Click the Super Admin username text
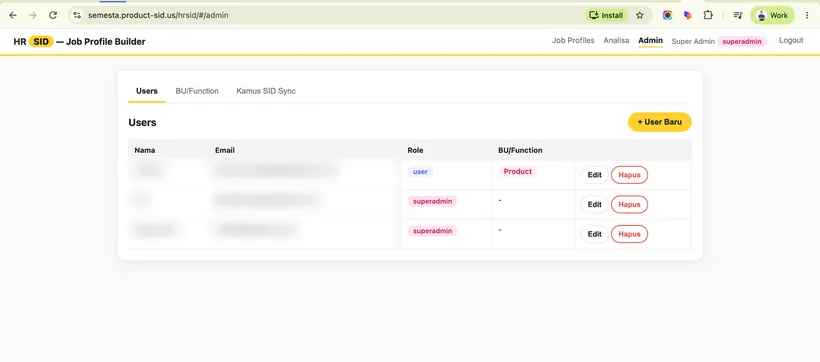 pyautogui.click(x=693, y=41)
